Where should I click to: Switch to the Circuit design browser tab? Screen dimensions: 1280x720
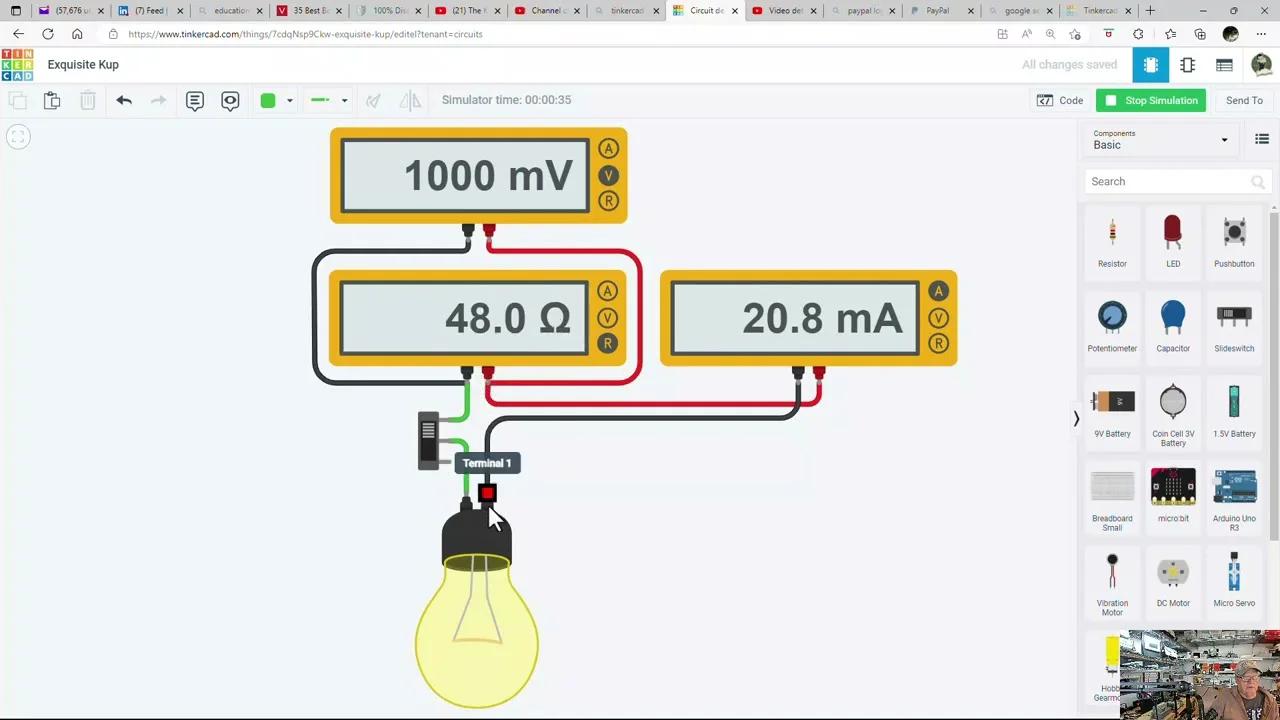(x=706, y=11)
